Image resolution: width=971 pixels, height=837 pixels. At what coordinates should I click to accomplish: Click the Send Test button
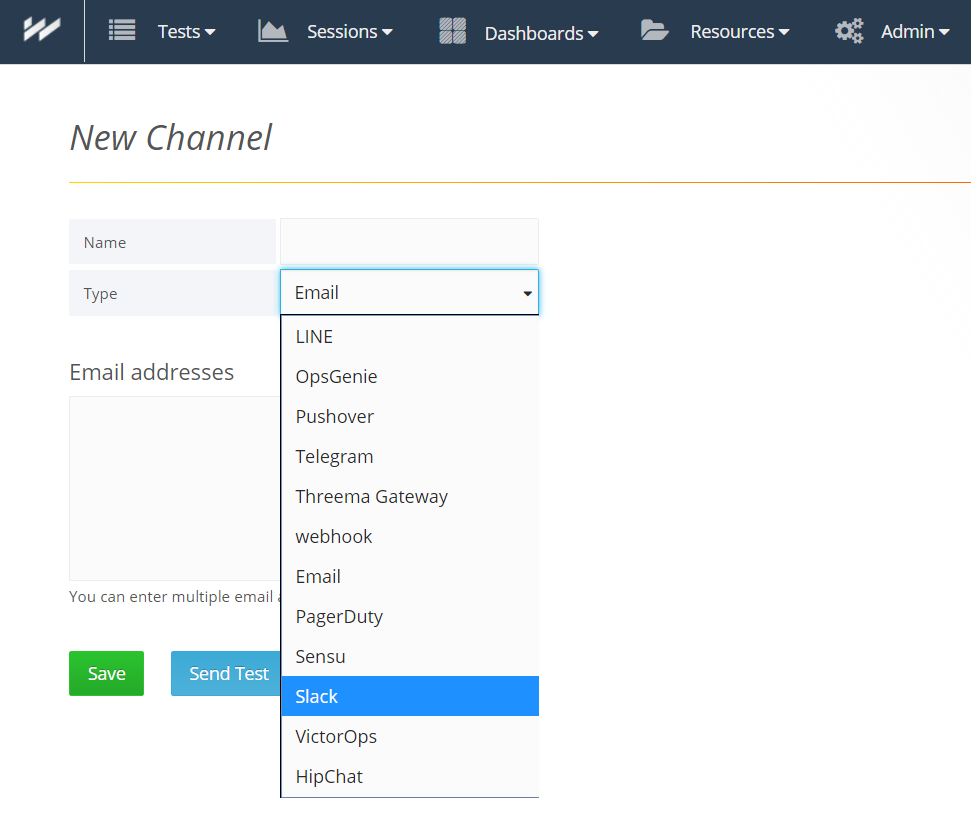pyautogui.click(x=228, y=674)
